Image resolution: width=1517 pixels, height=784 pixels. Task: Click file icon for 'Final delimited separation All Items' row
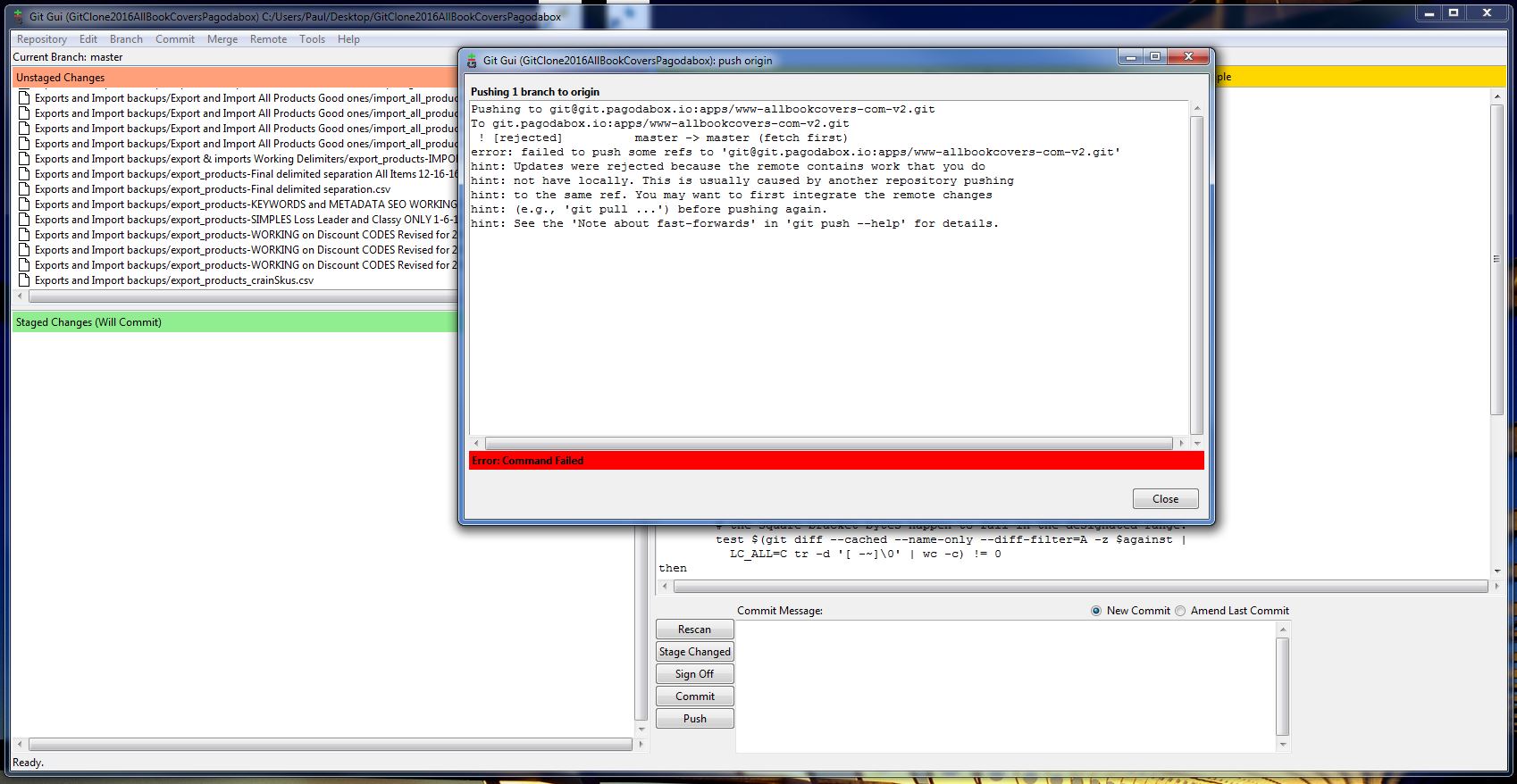point(25,174)
